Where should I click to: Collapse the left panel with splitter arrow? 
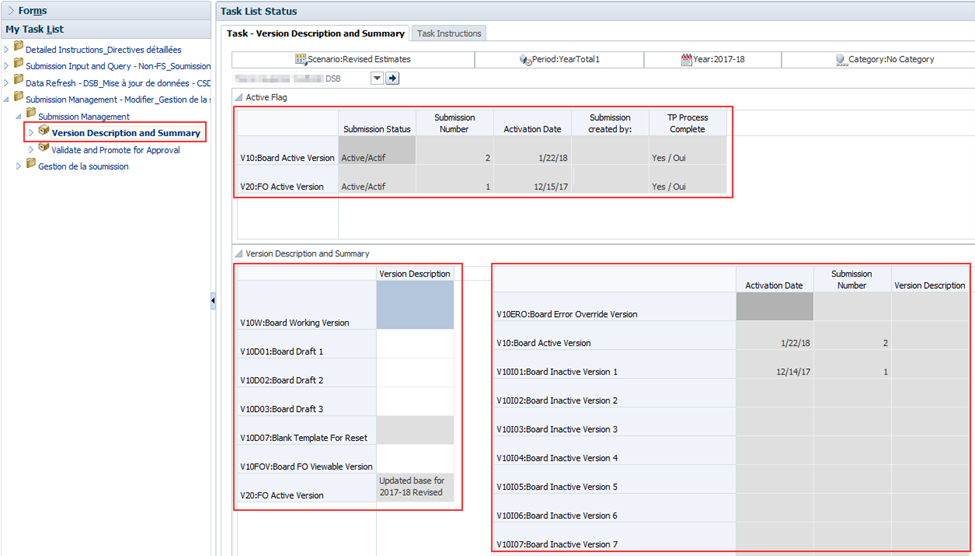coord(213,300)
